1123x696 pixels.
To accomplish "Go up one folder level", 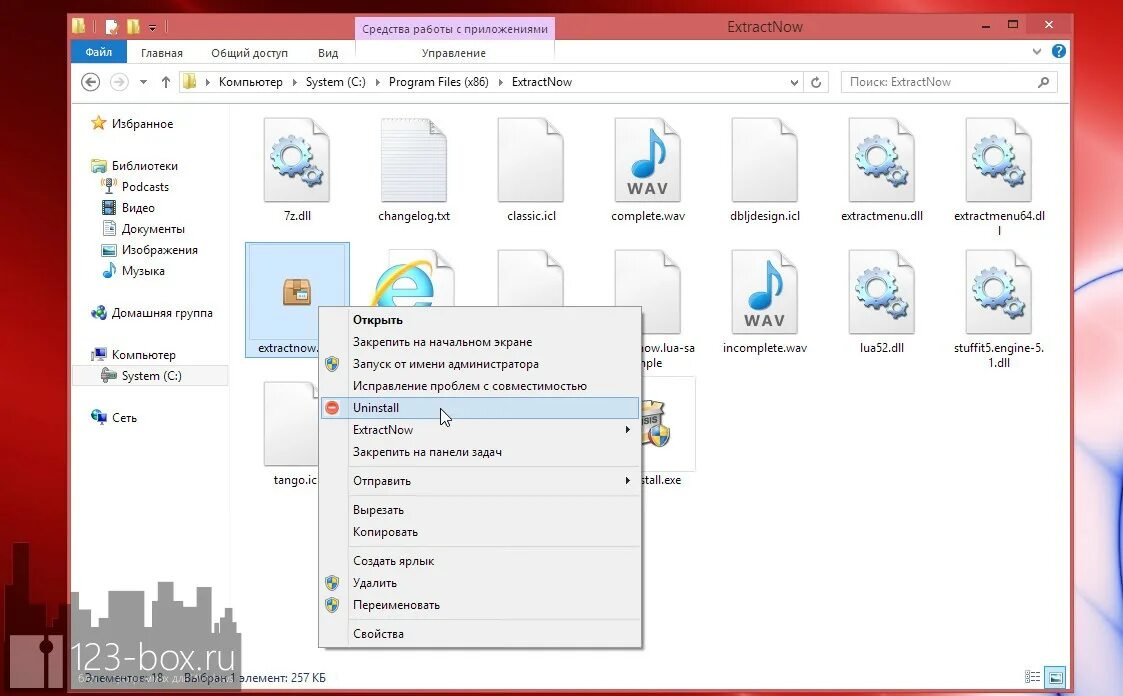I will click(x=165, y=82).
